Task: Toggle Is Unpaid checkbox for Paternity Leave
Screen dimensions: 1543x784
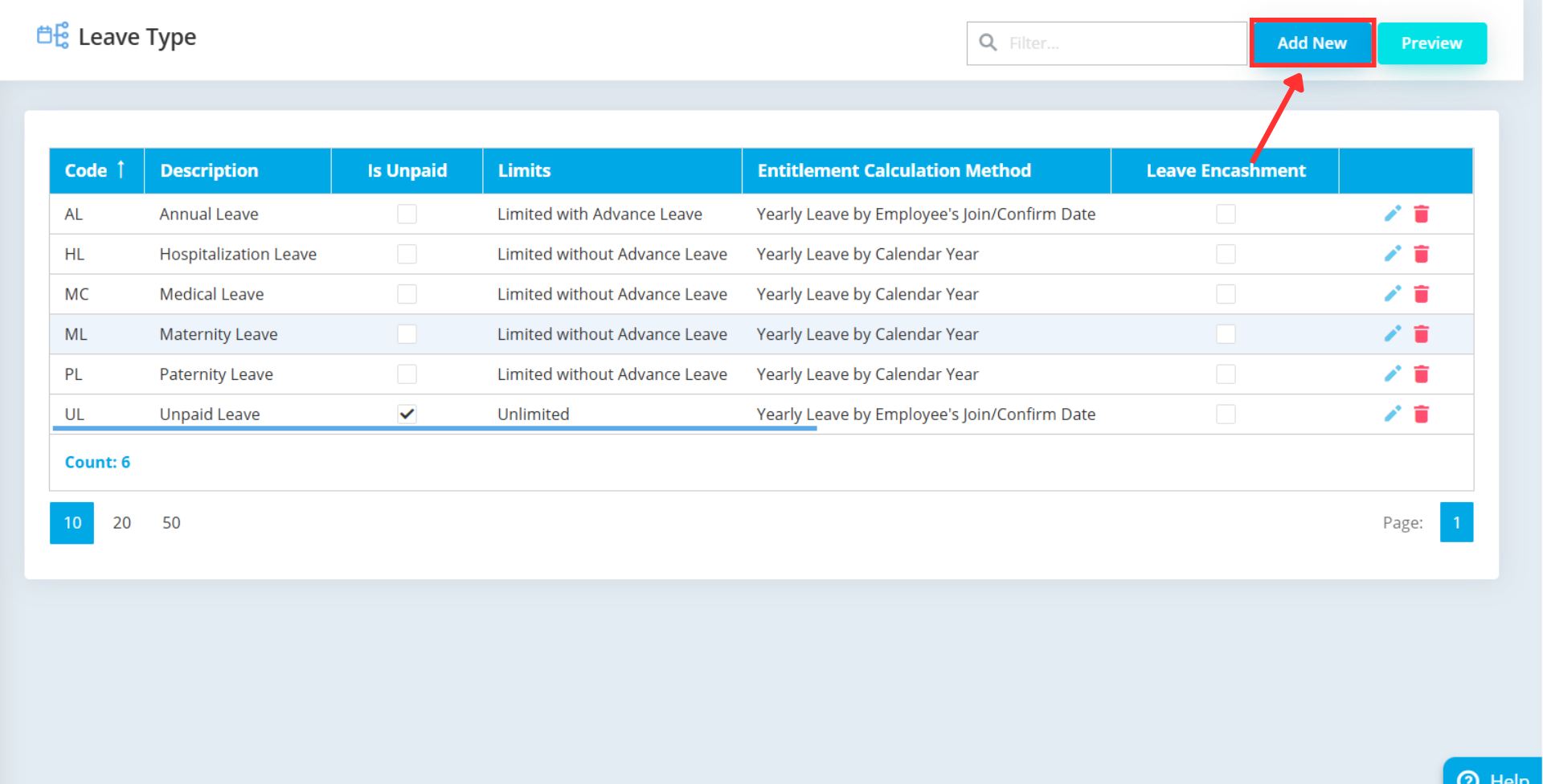Action: point(407,374)
